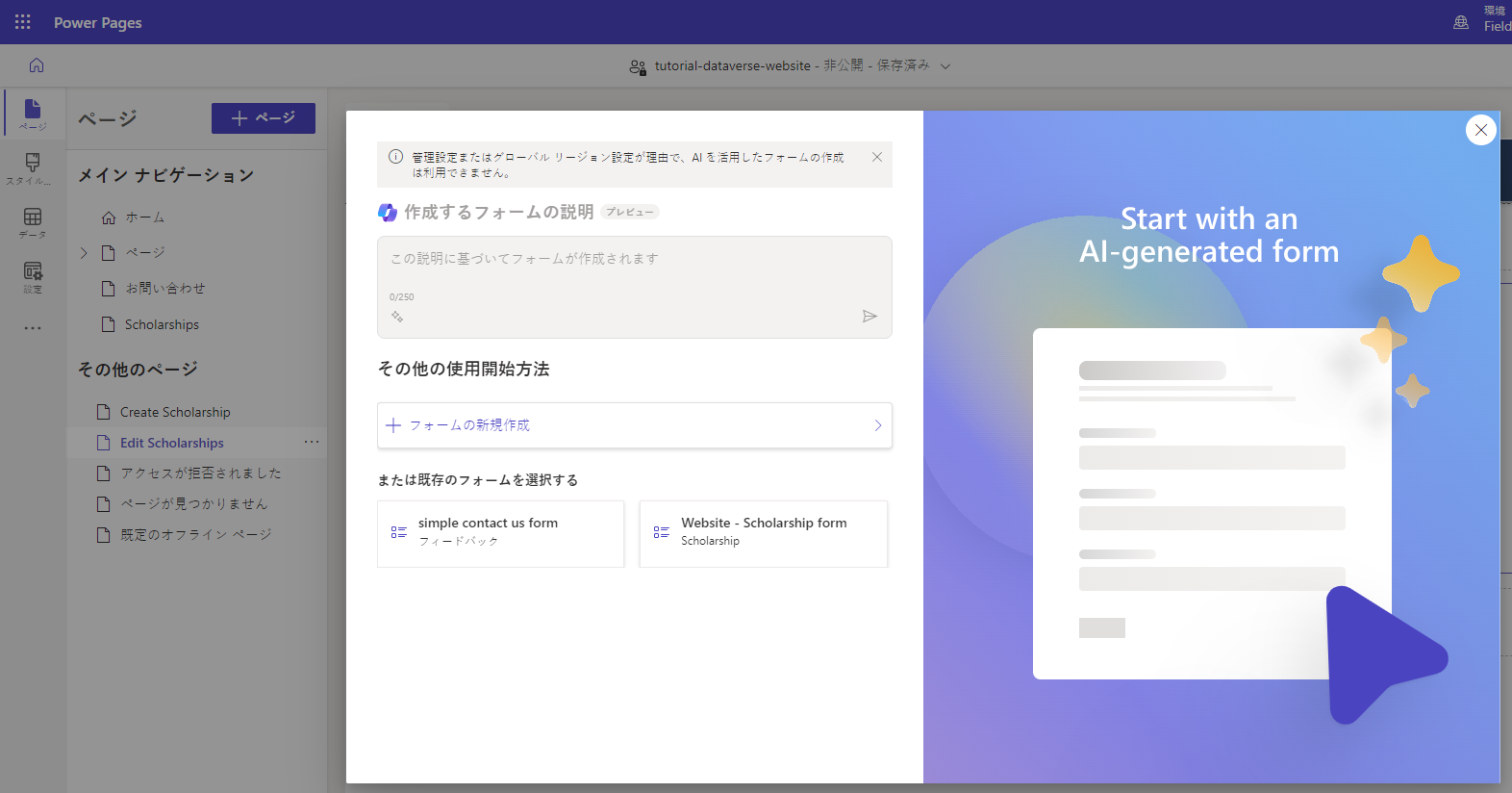
Task: Open the app launcher waffle menu
Action: 23,21
